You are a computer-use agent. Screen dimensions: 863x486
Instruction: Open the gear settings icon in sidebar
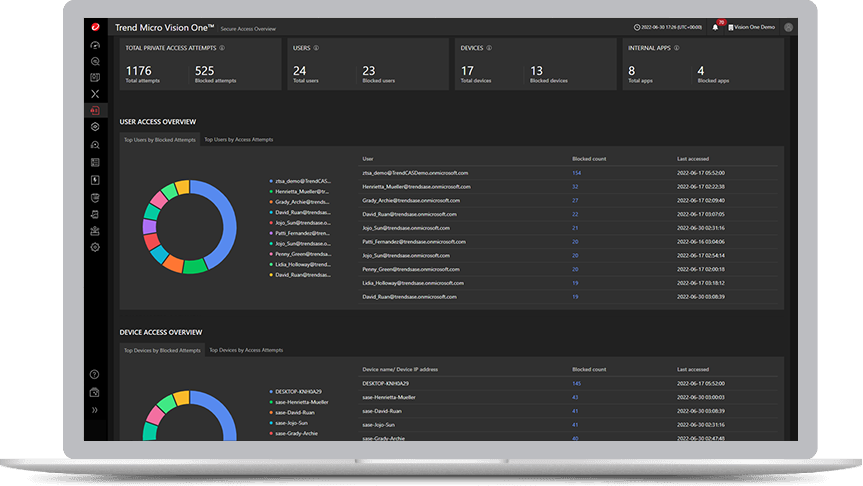tap(95, 247)
